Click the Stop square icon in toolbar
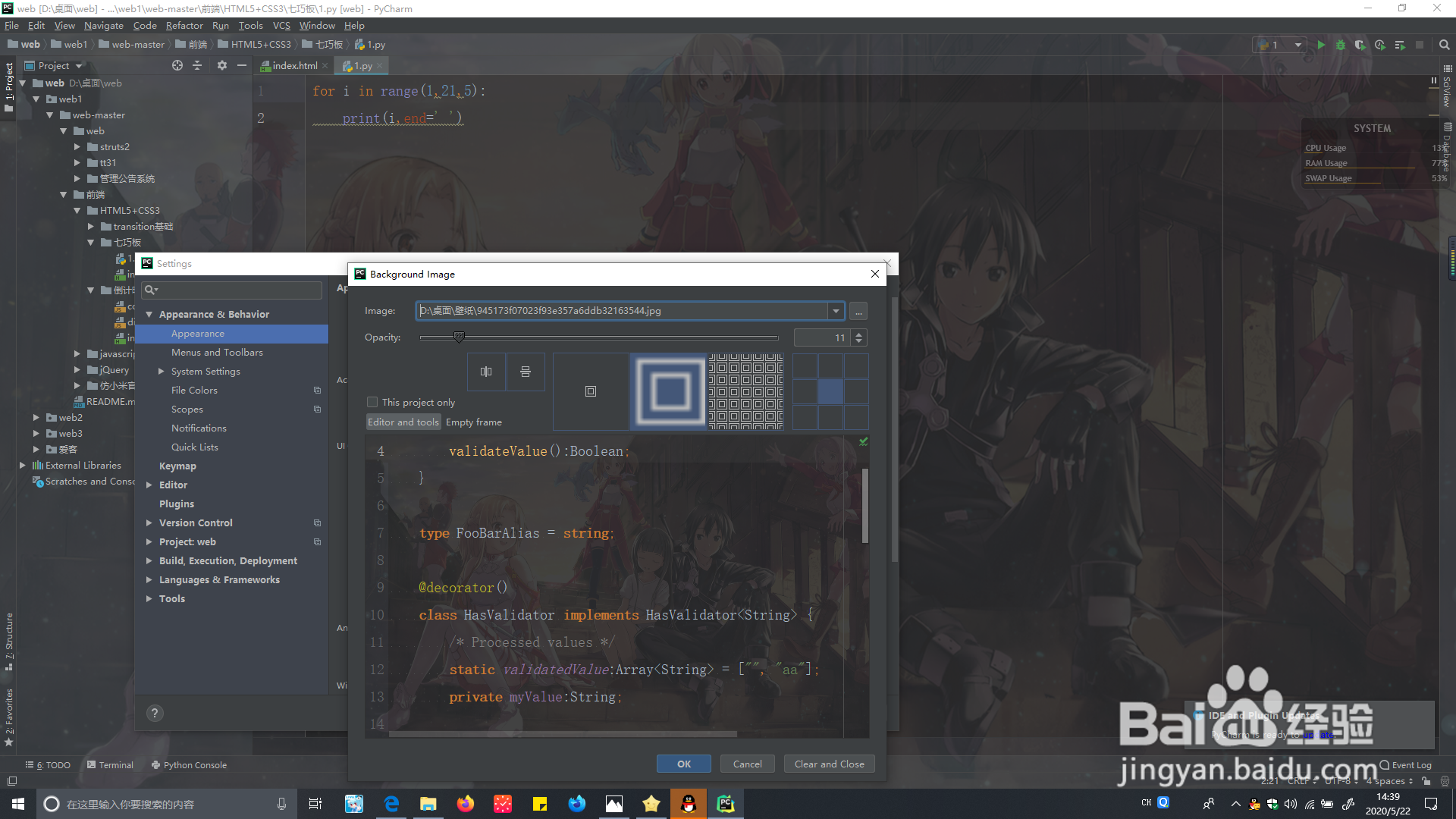Viewport: 1456px width, 819px height. click(x=1420, y=45)
